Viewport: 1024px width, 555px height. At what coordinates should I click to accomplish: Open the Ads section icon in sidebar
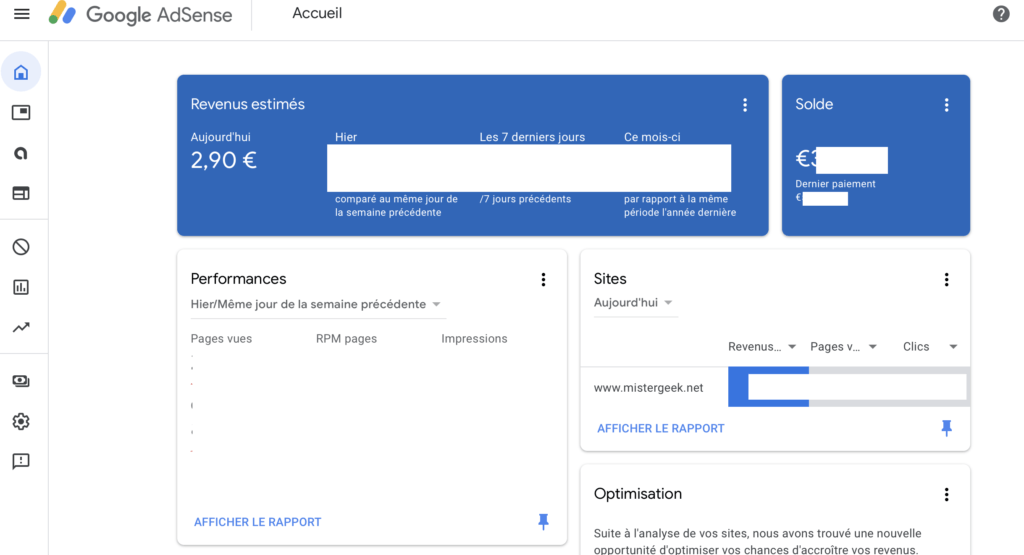(21, 112)
